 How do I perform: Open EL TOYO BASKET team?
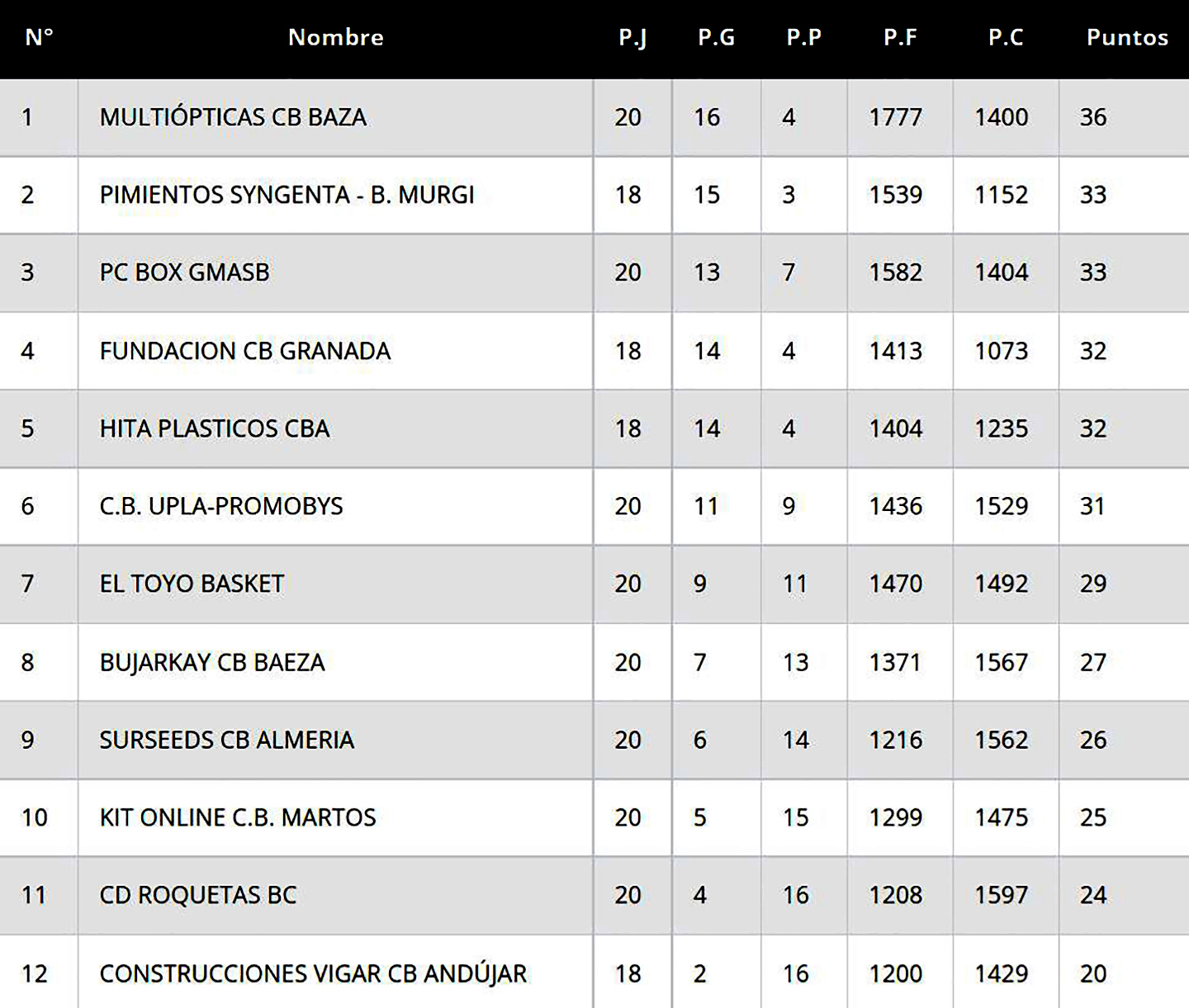click(192, 584)
